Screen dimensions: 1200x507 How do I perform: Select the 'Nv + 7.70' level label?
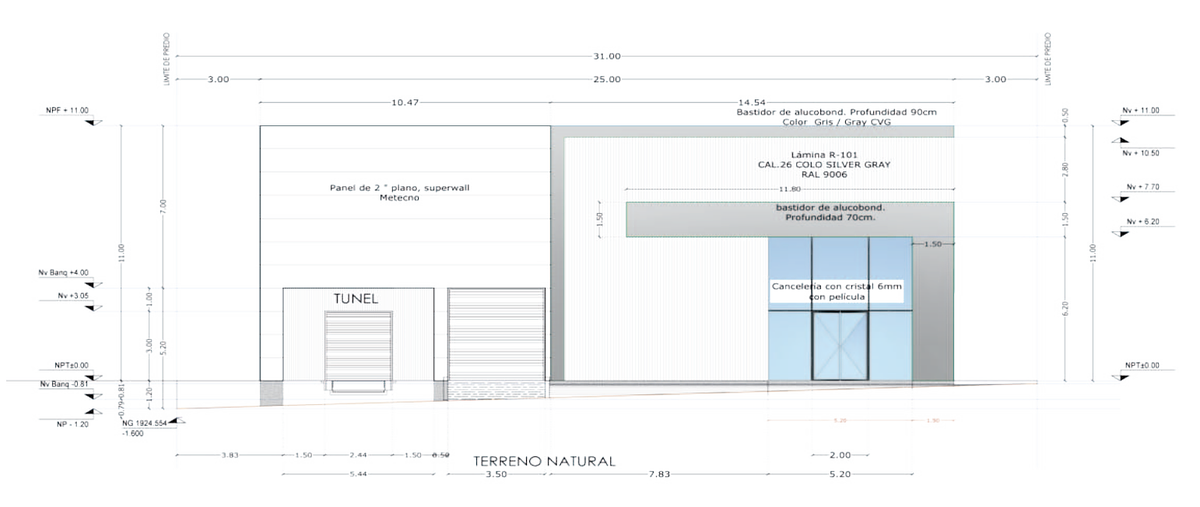pyautogui.click(x=1142, y=186)
